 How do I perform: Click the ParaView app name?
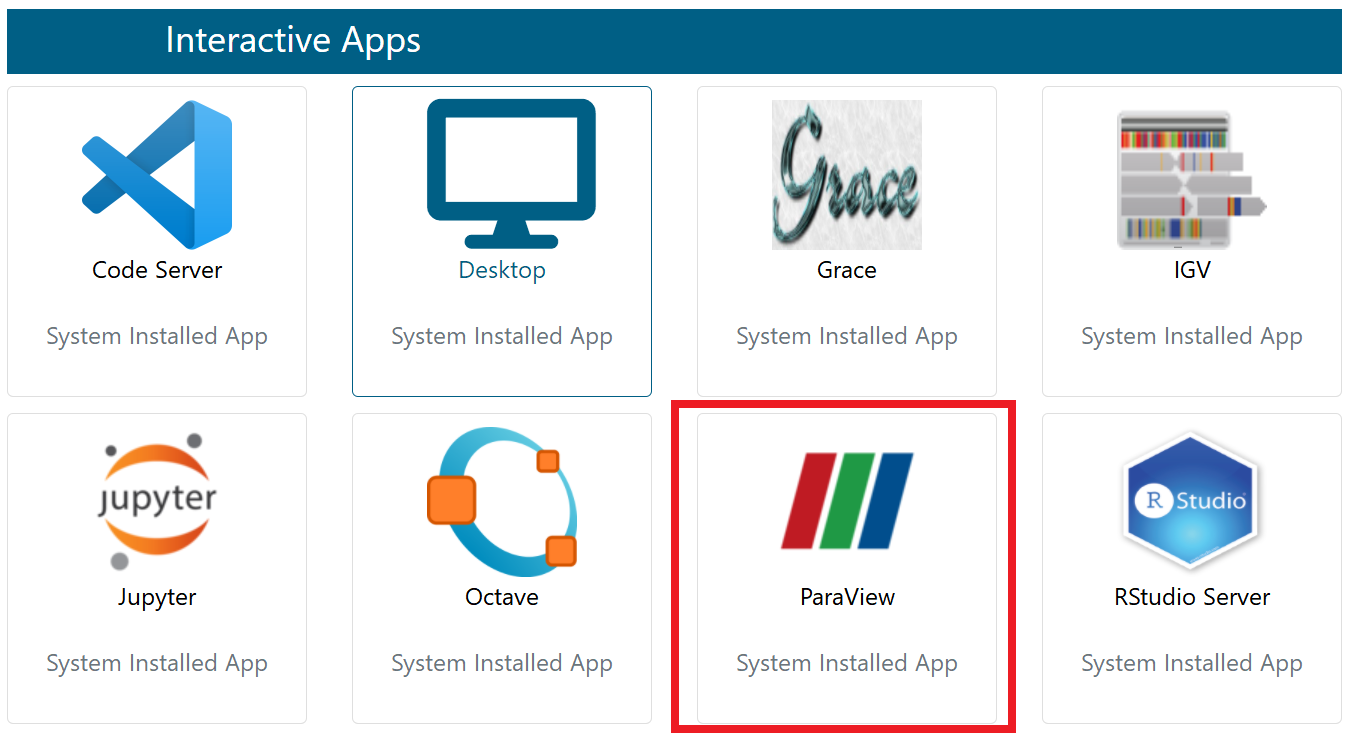click(847, 597)
